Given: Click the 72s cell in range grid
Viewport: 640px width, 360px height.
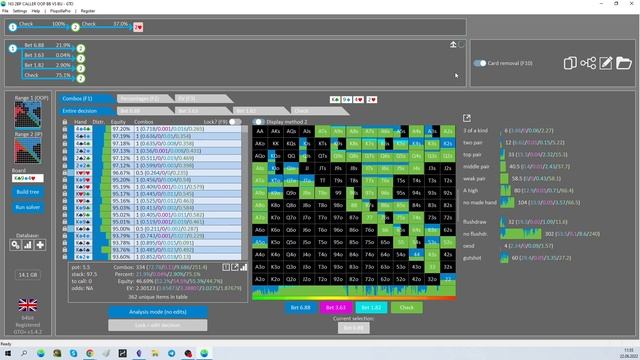Looking at the screenshot, I should click(x=448, y=218).
